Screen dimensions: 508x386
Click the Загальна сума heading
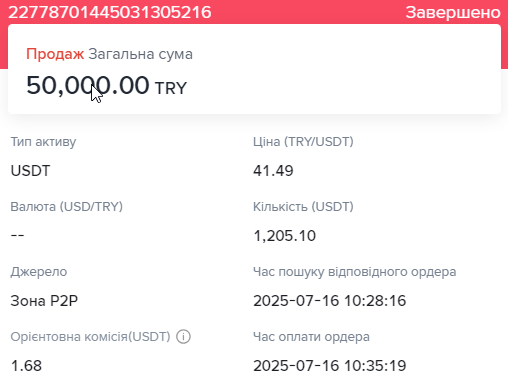140,54
